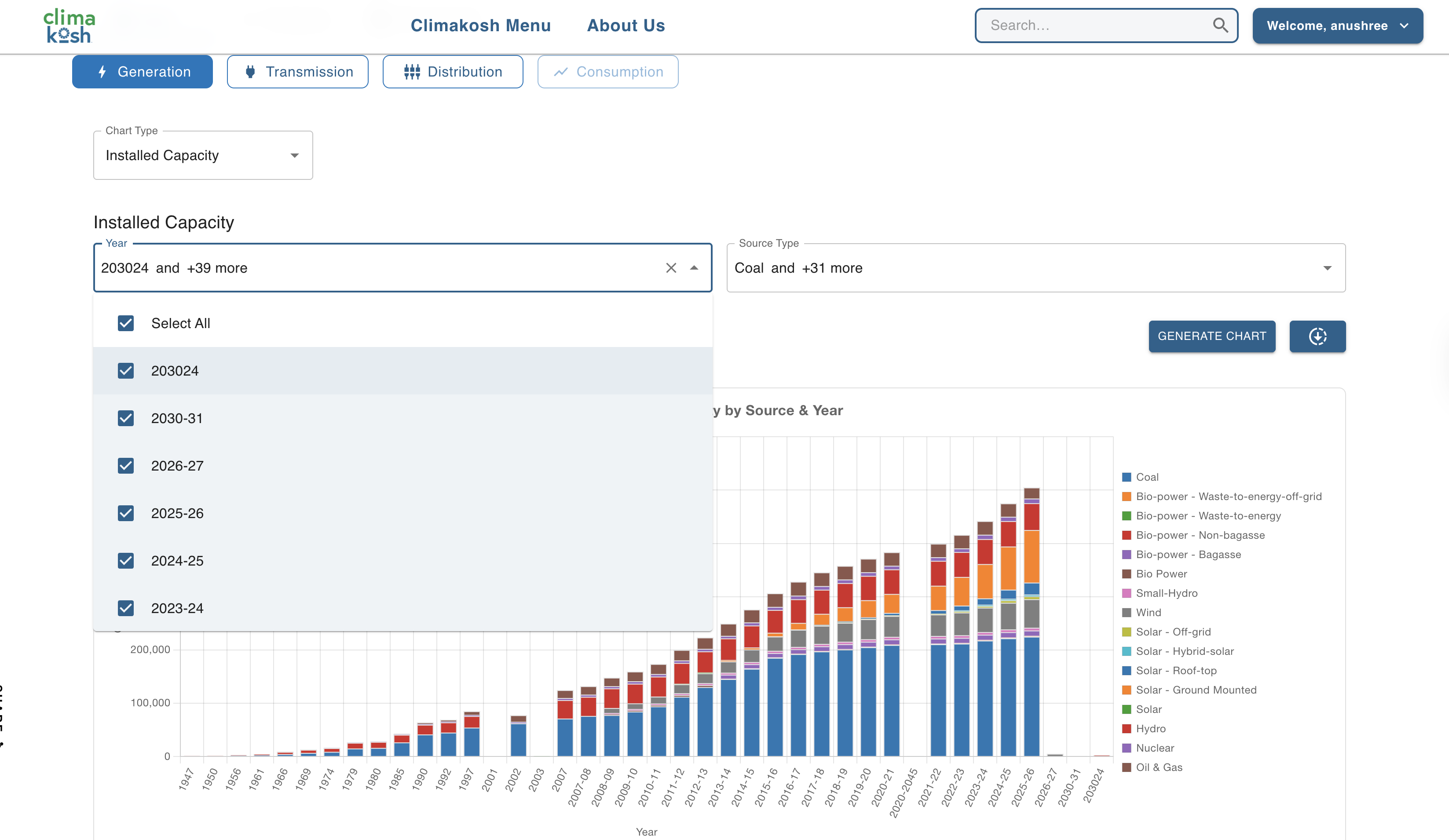The width and height of the screenshot is (1449, 840).
Task: Clear the Year selection with X icon
Action: tap(670, 268)
